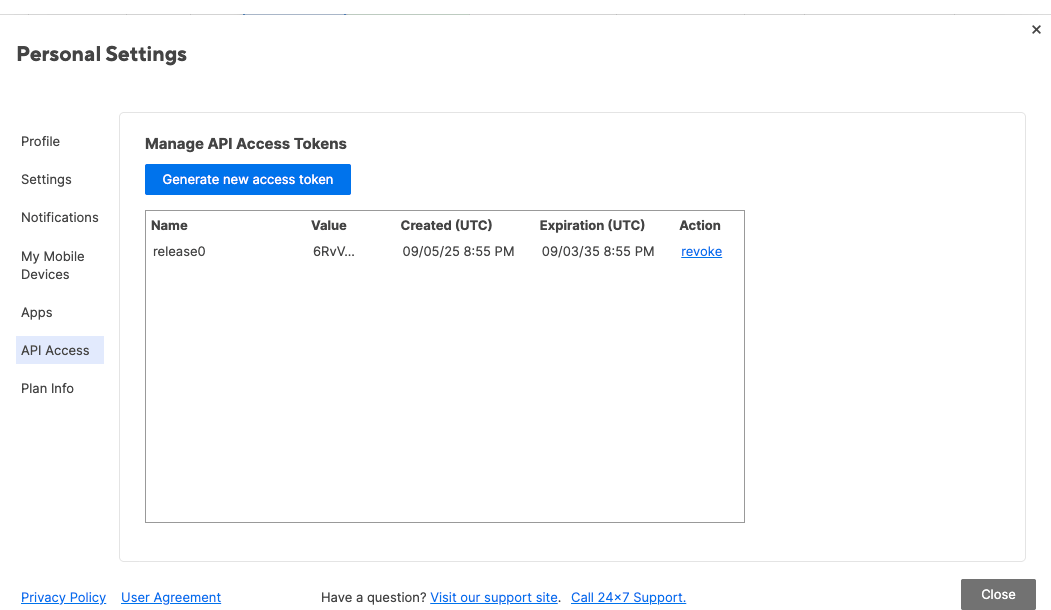1051x610 pixels.
Task: Open the Privacy Policy link
Action: click(x=63, y=597)
